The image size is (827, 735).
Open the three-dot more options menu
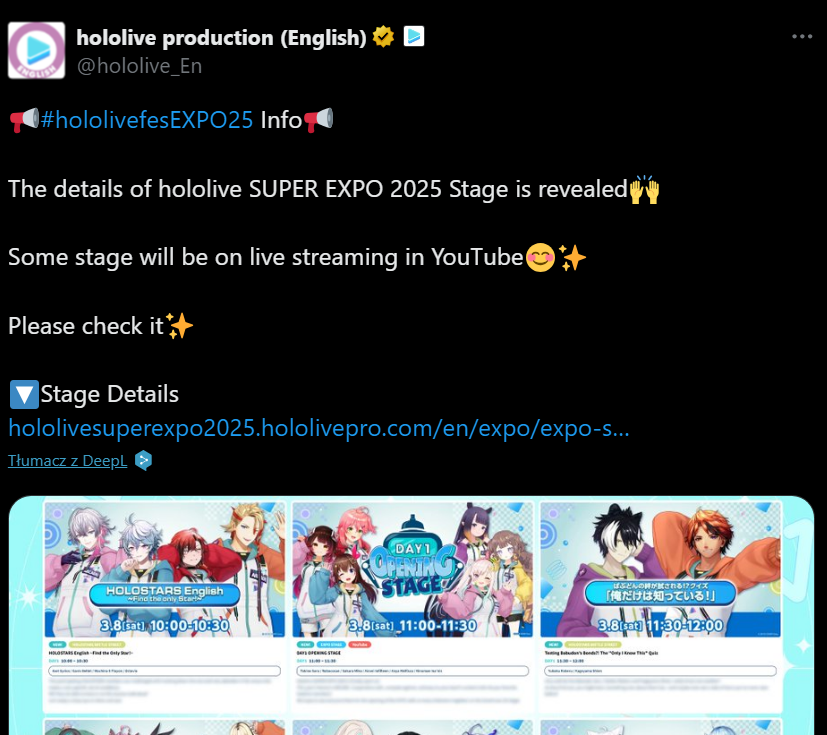802,36
